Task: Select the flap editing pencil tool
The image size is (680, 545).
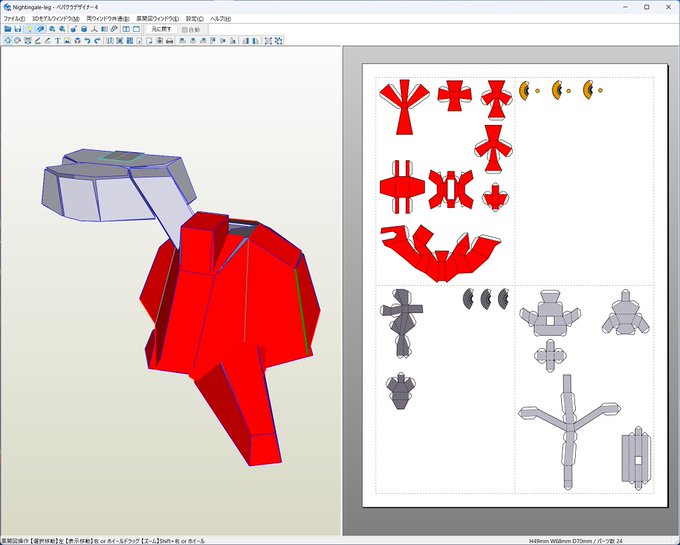Action: 47,41
